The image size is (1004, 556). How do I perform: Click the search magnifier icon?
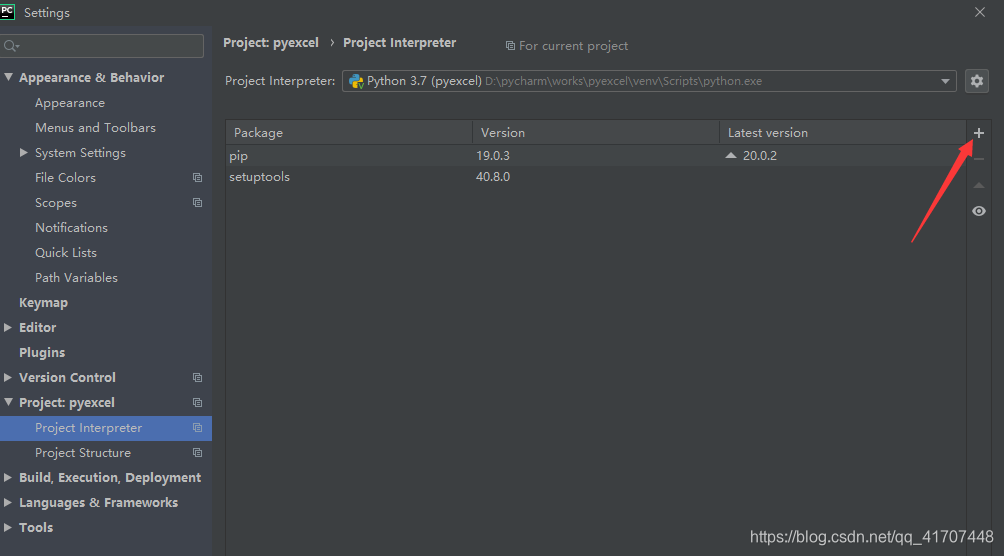(x=11, y=46)
